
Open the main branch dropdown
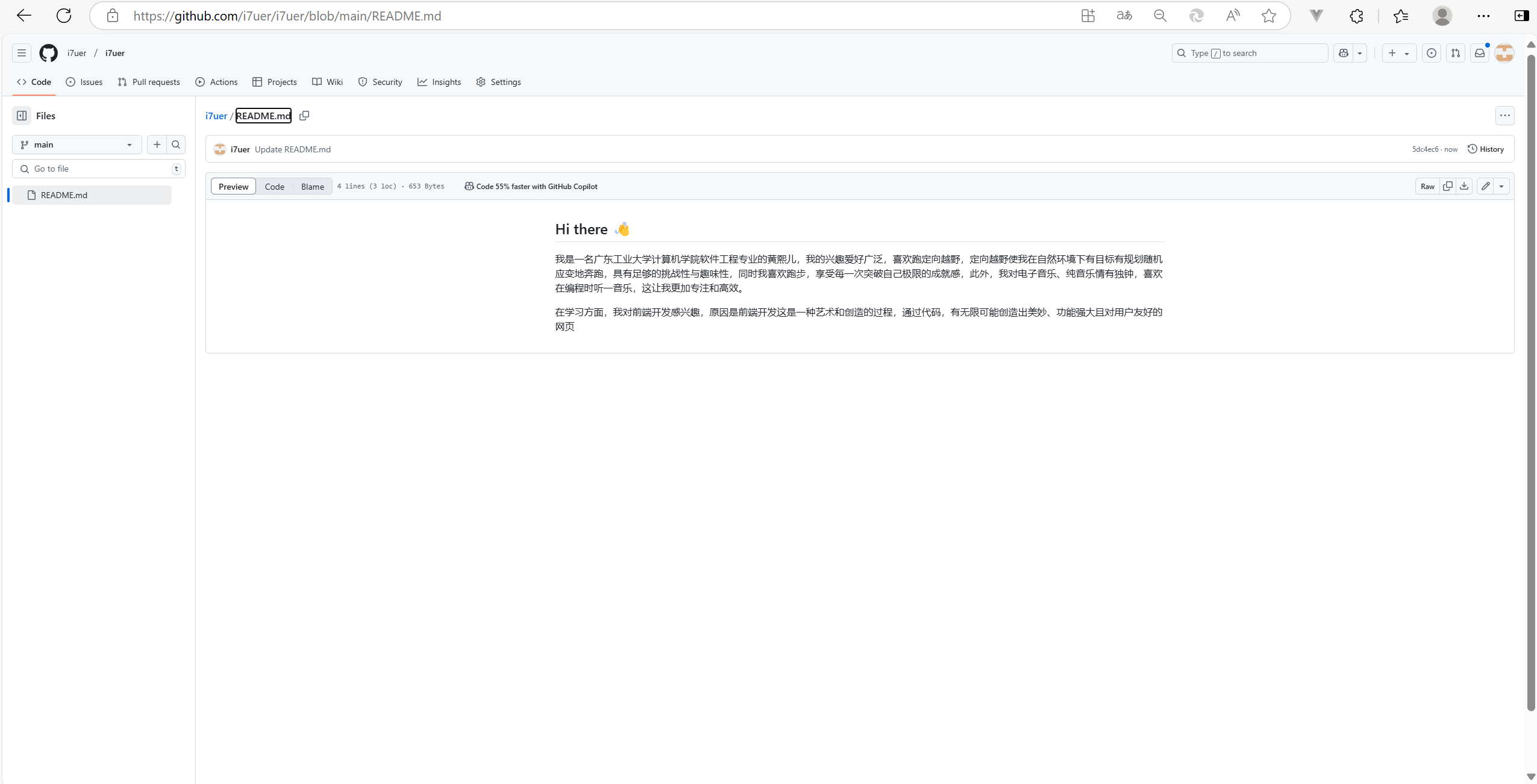tap(77, 145)
